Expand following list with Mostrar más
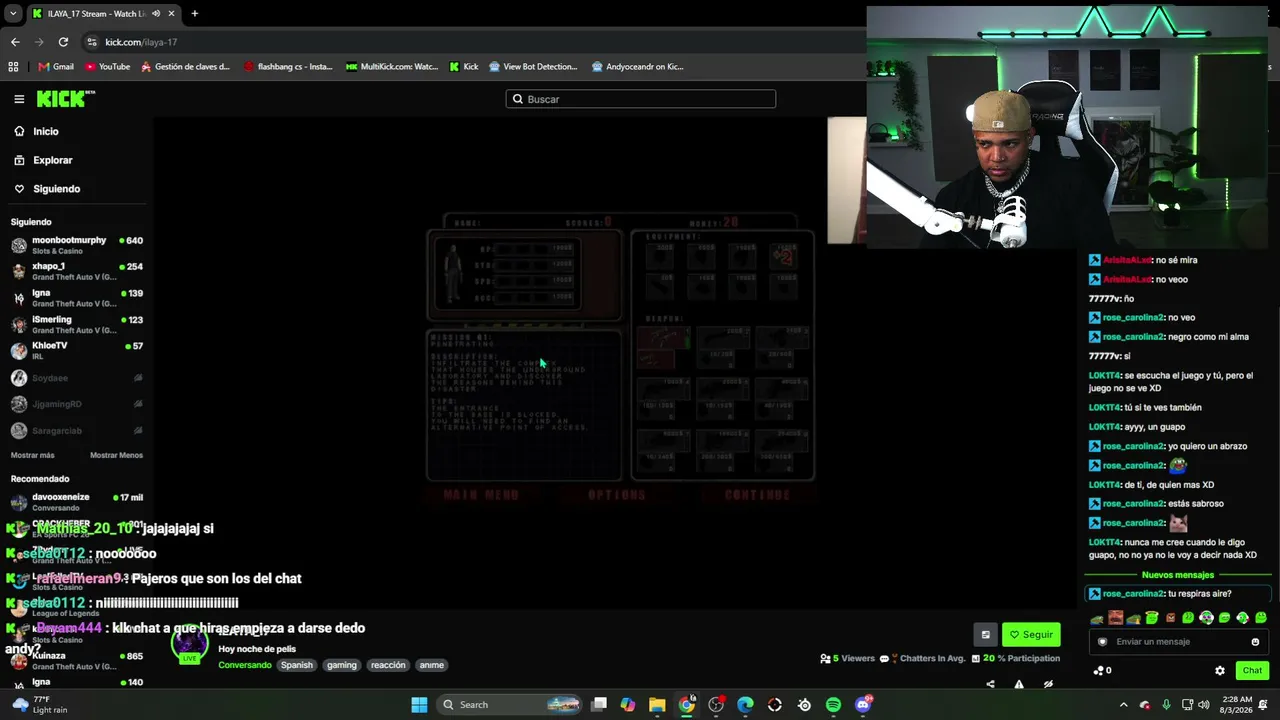 pyautogui.click(x=33, y=455)
